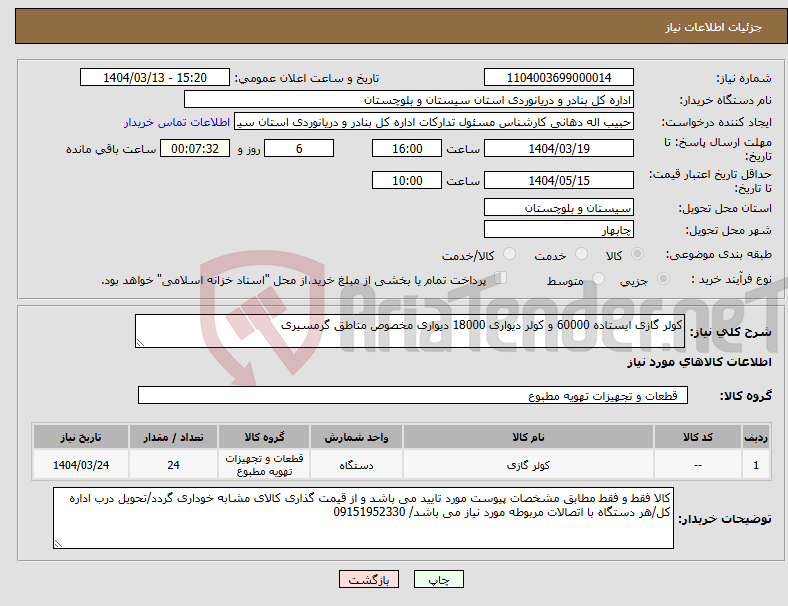Click the شماره نیاز field 1104003699000014
The image size is (788, 606).
[558, 77]
